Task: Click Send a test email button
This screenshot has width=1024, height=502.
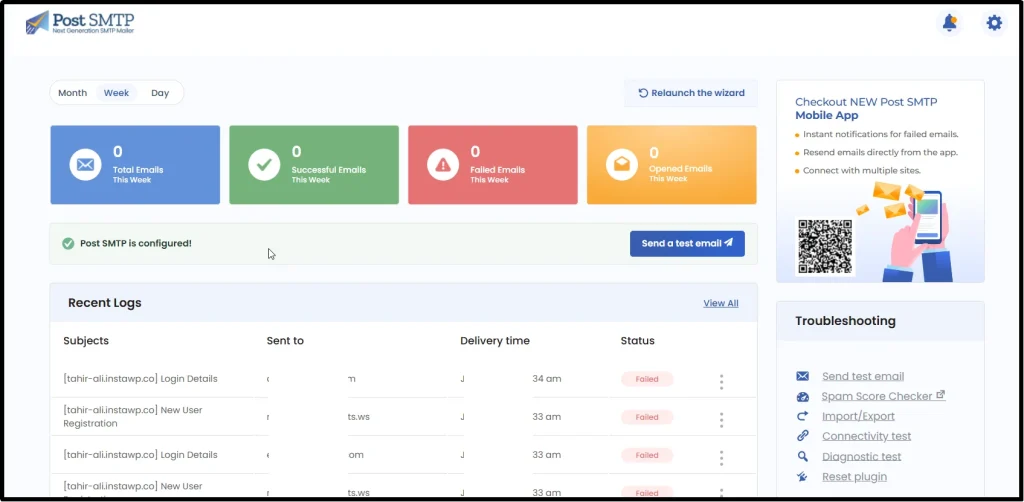Action: click(687, 243)
